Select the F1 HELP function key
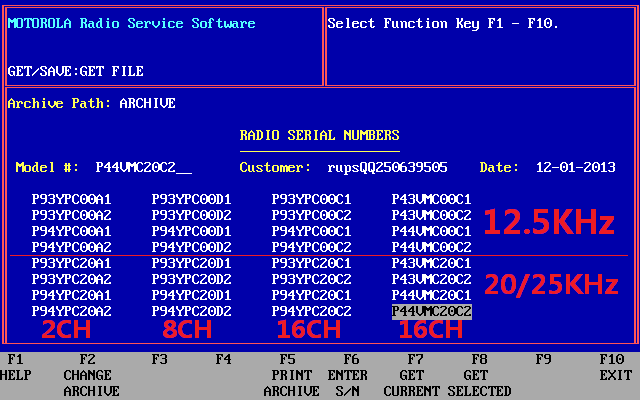This screenshot has height=400, width=640. point(16,367)
